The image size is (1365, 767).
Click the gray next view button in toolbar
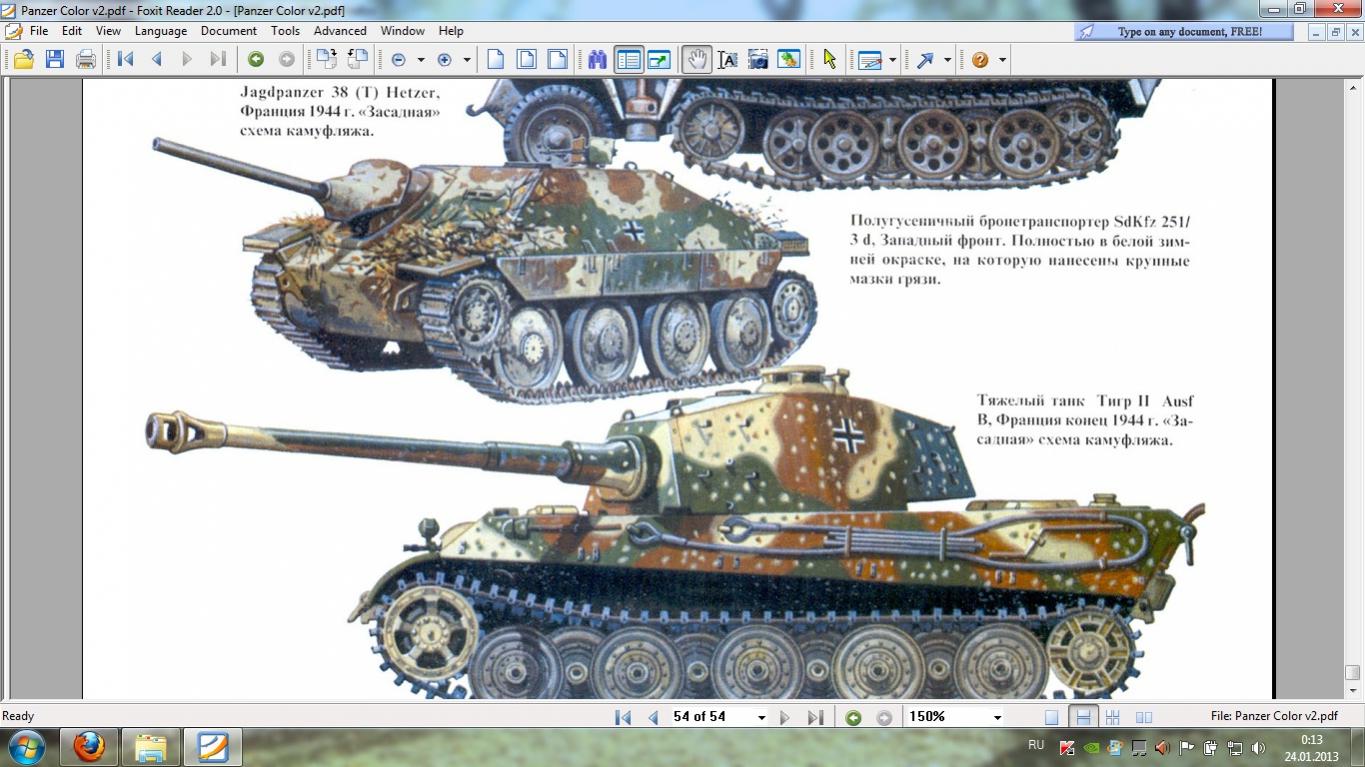[287, 60]
